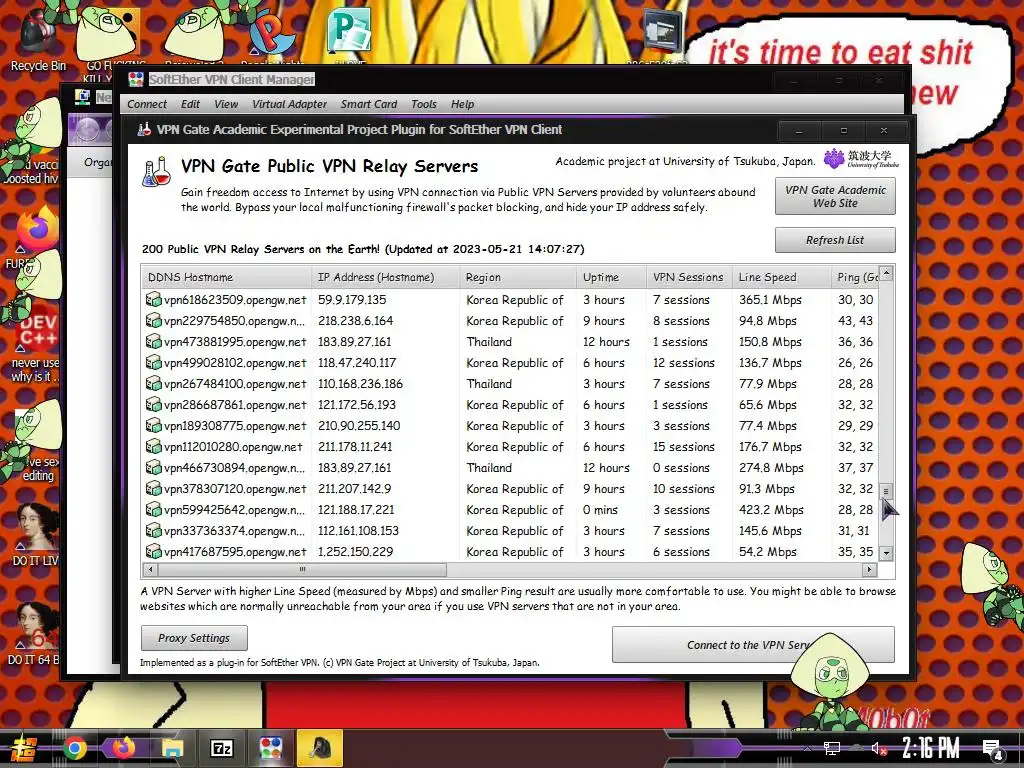Screen dimensions: 1024x768
Task: Select server icon for vpn267484100.opengw.net
Action: (153, 383)
